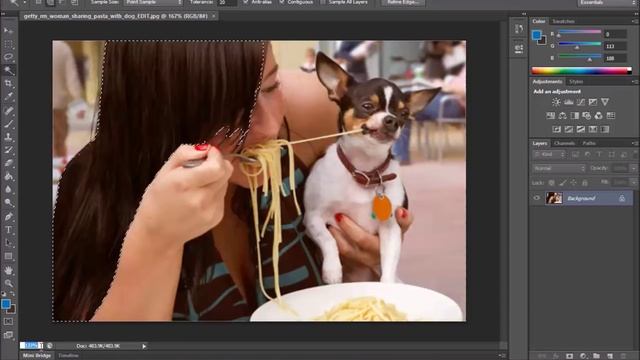Add a Levels adjustment
Image resolution: width=640 pixels, height=360 pixels.
[x=568, y=102]
